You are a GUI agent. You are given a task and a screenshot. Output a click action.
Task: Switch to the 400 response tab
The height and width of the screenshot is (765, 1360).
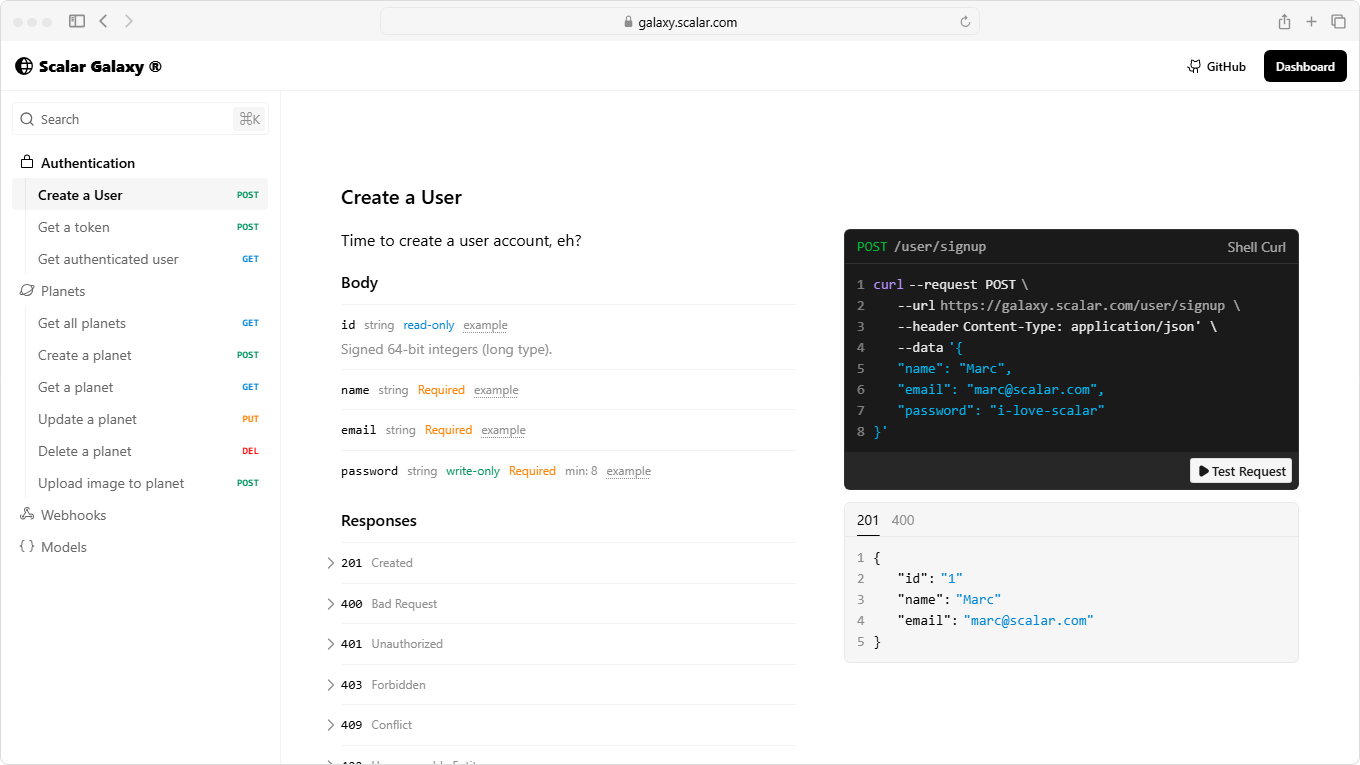pos(902,520)
